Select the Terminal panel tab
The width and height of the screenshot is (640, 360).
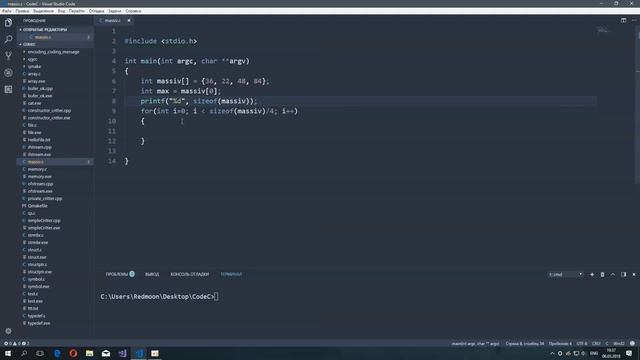(231, 274)
